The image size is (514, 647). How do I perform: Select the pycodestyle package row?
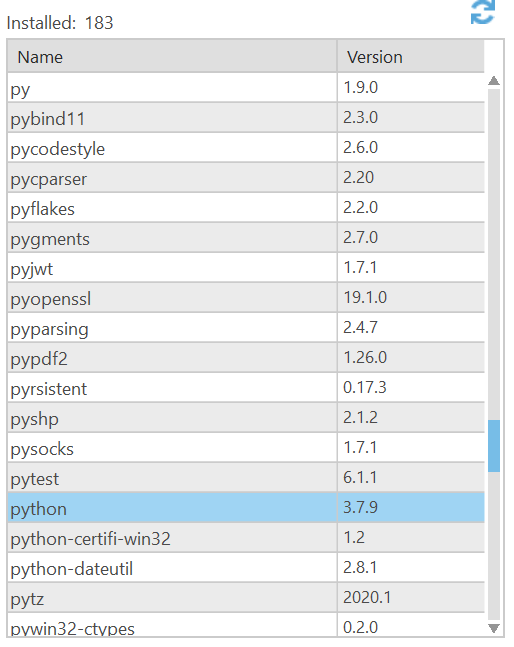[x=246, y=148]
